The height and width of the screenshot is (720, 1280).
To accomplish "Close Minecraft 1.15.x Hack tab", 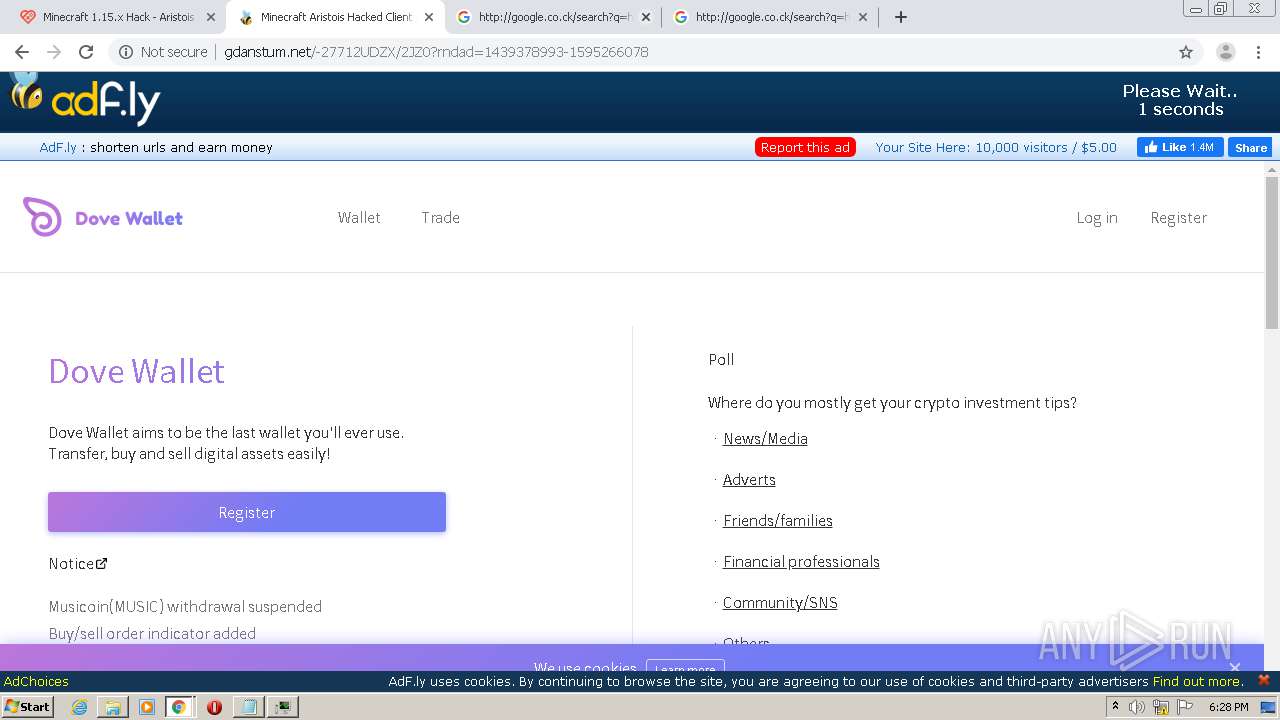I will [211, 17].
